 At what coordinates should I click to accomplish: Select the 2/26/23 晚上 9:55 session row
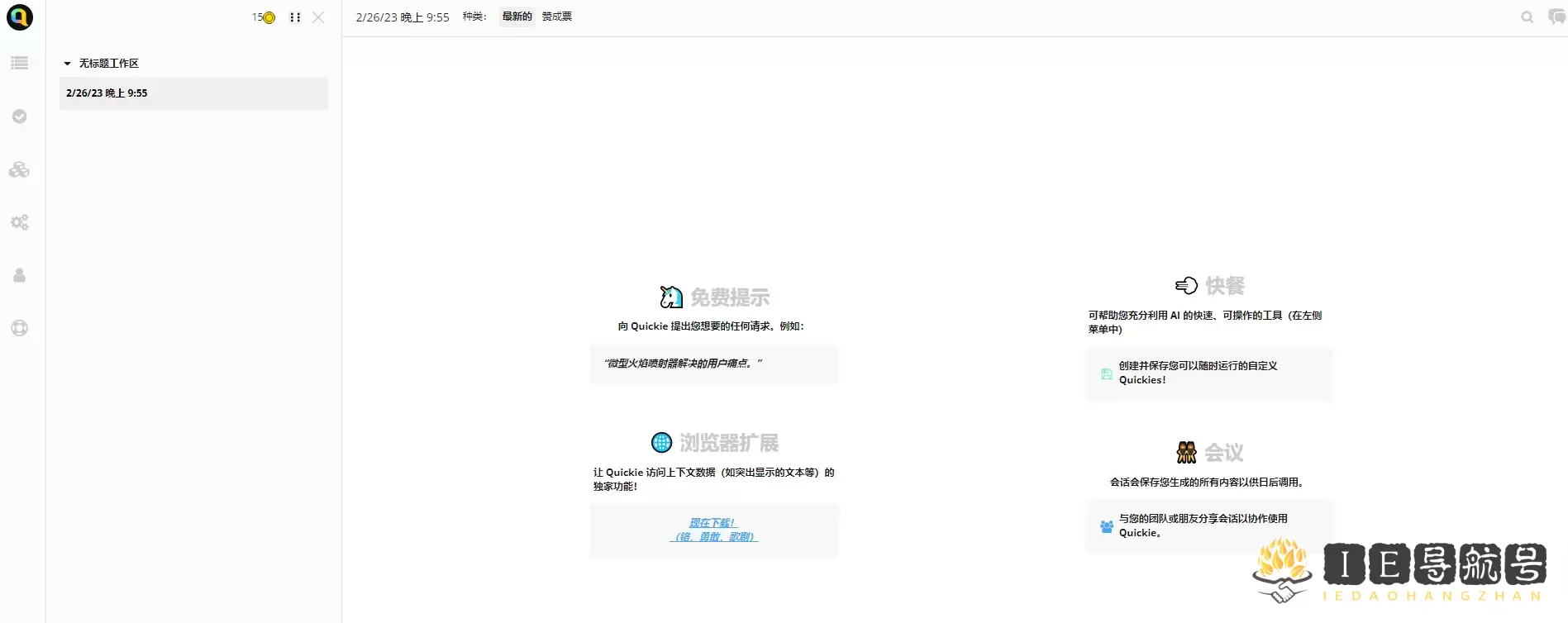point(193,93)
